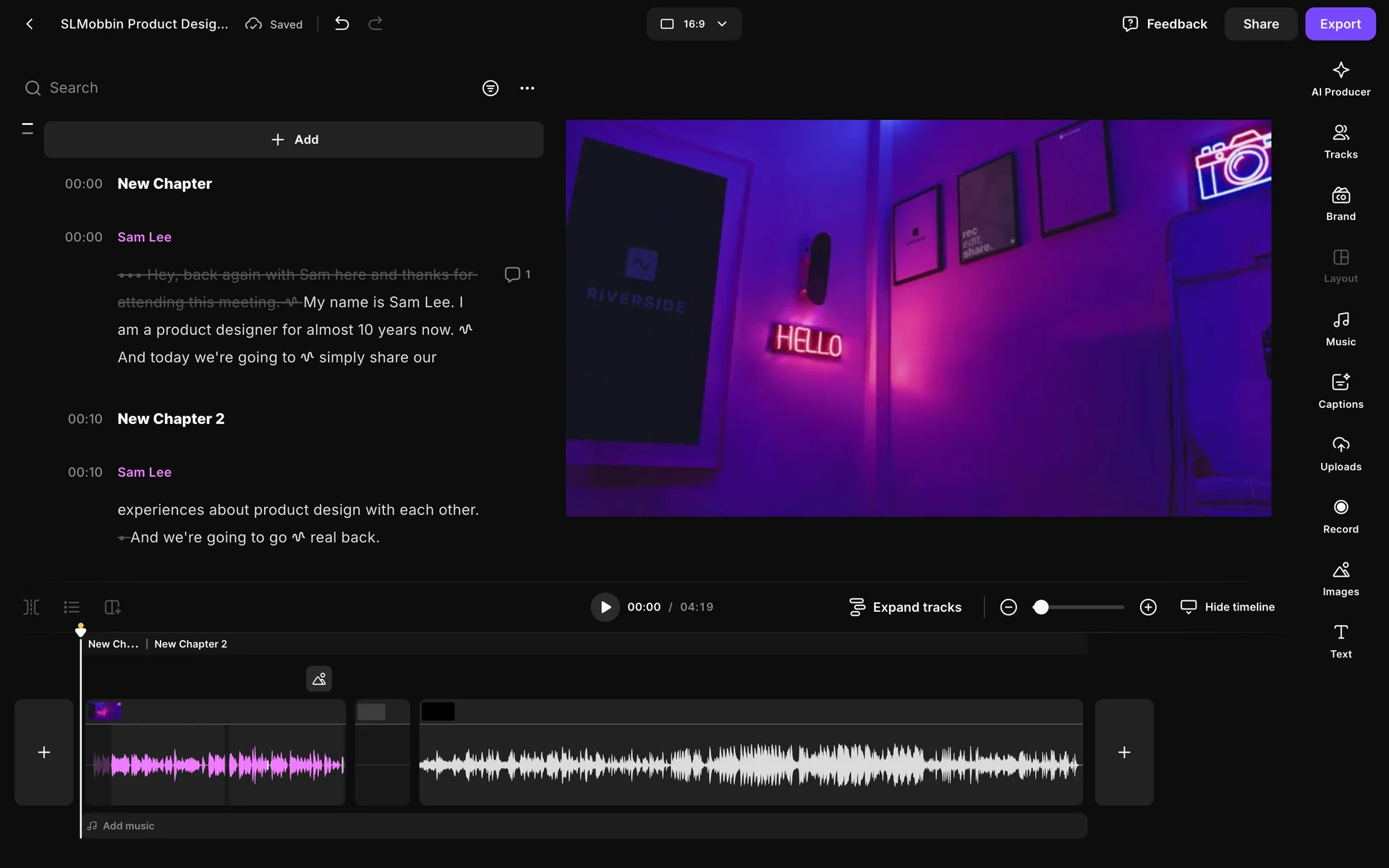
Task: Click the split clip icon
Action: click(31, 607)
